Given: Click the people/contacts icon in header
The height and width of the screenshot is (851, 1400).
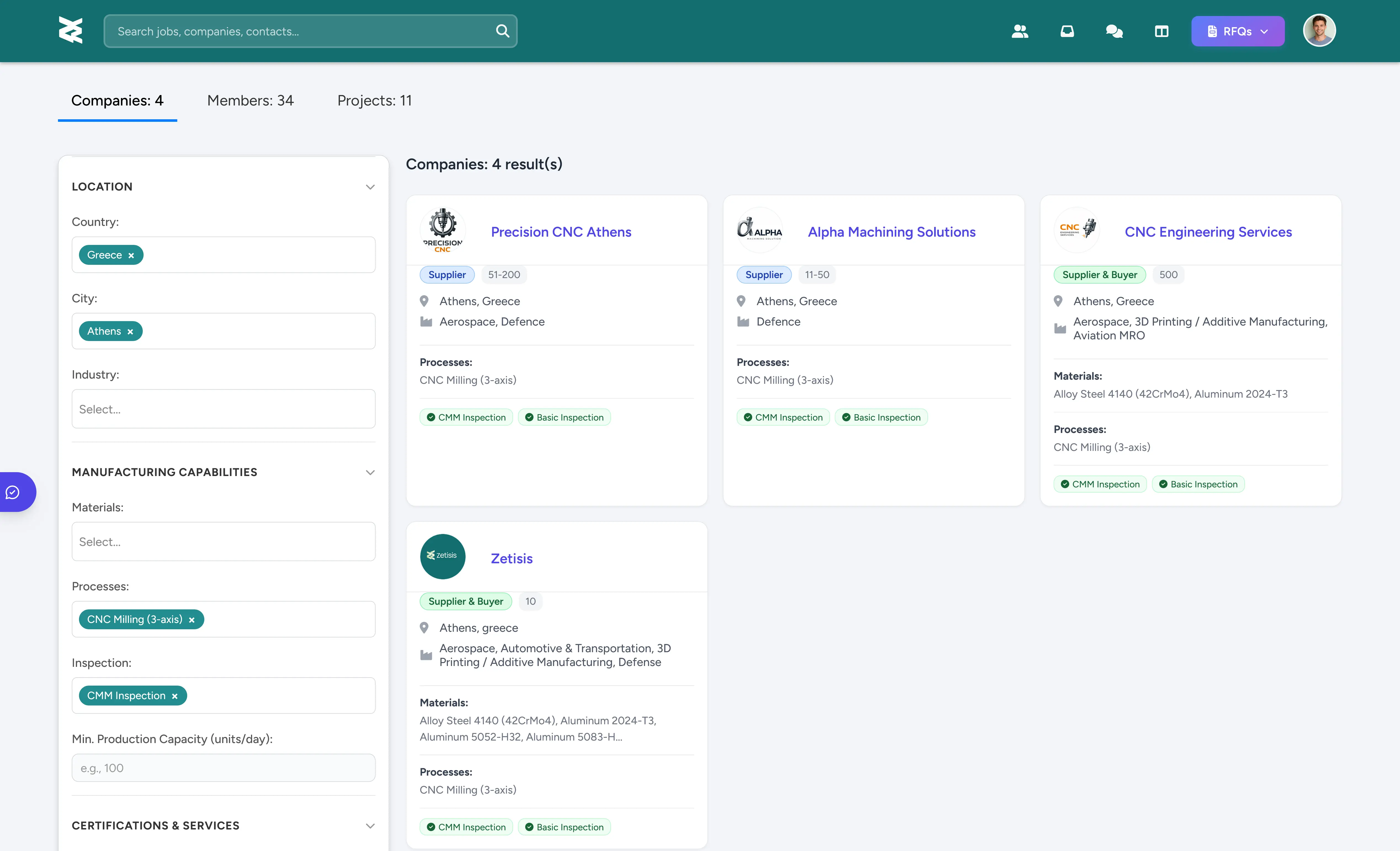Looking at the screenshot, I should pyautogui.click(x=1020, y=31).
